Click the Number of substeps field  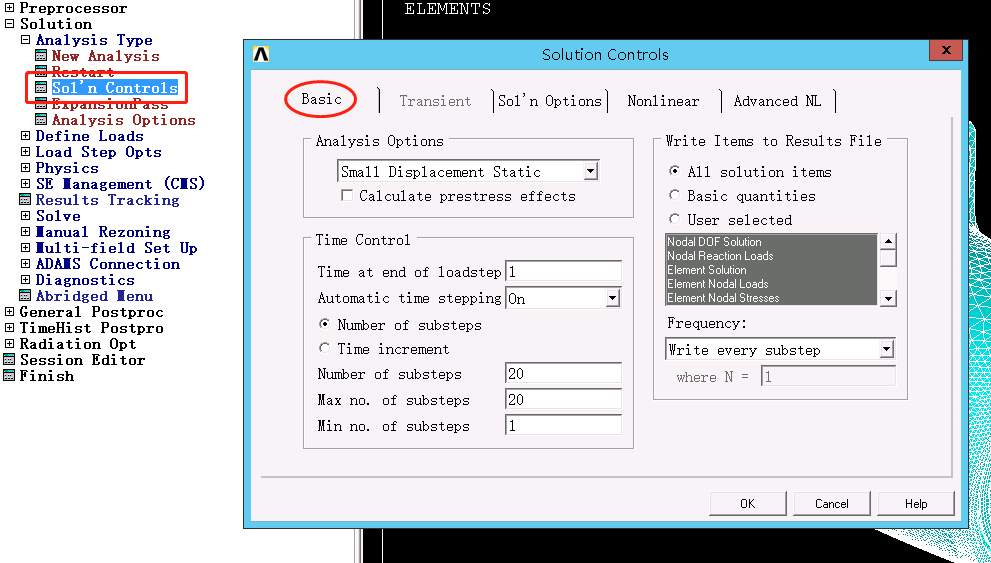[563, 373]
